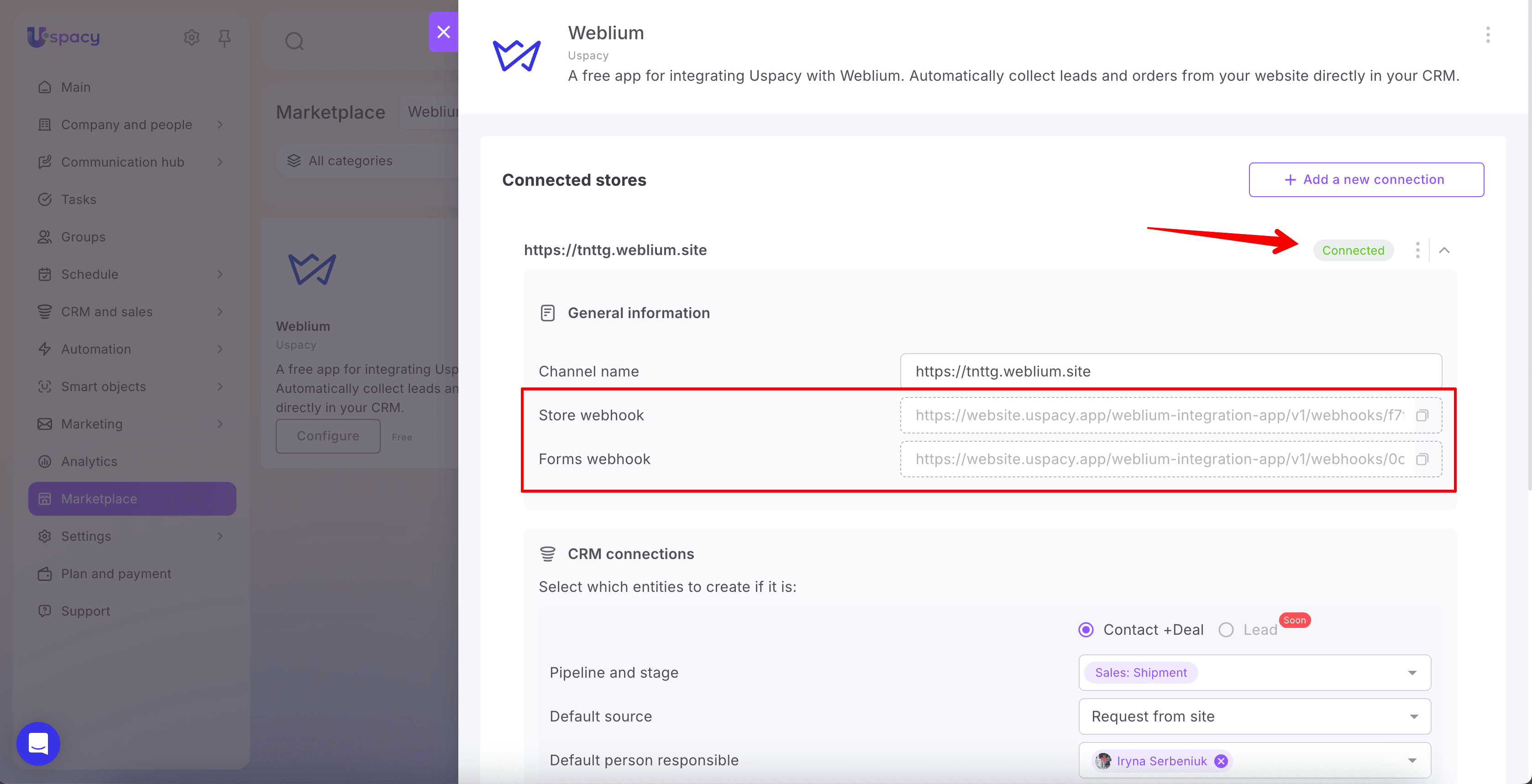This screenshot has width=1532, height=784.
Task: Click the Connected status badge
Action: pos(1353,251)
